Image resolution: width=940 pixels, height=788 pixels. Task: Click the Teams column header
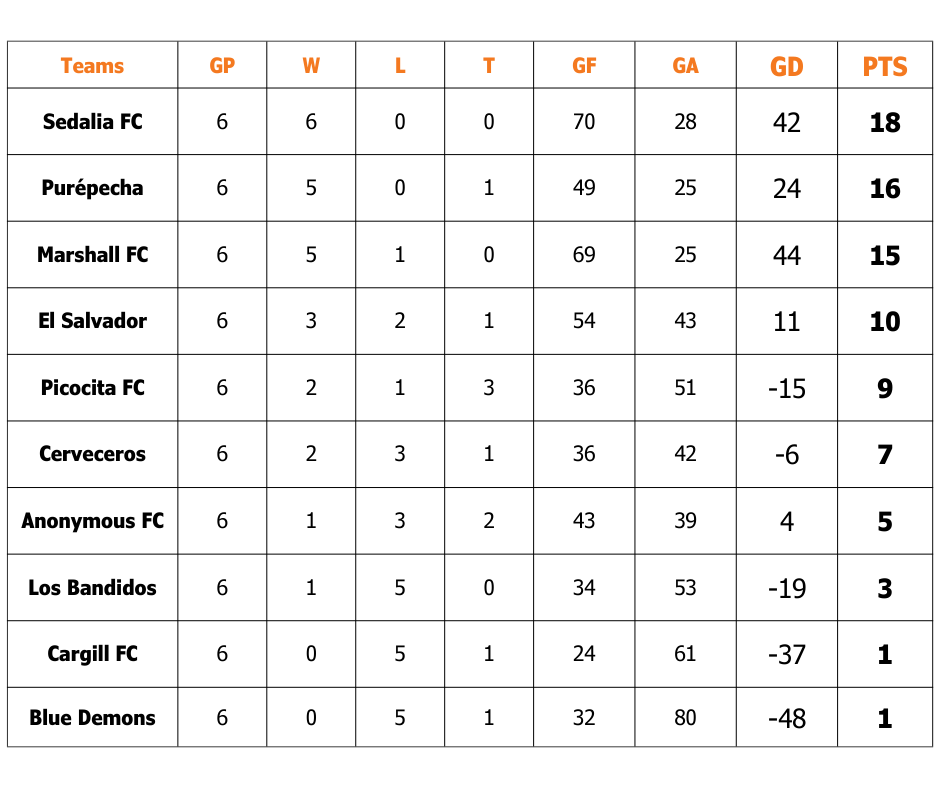92,66
